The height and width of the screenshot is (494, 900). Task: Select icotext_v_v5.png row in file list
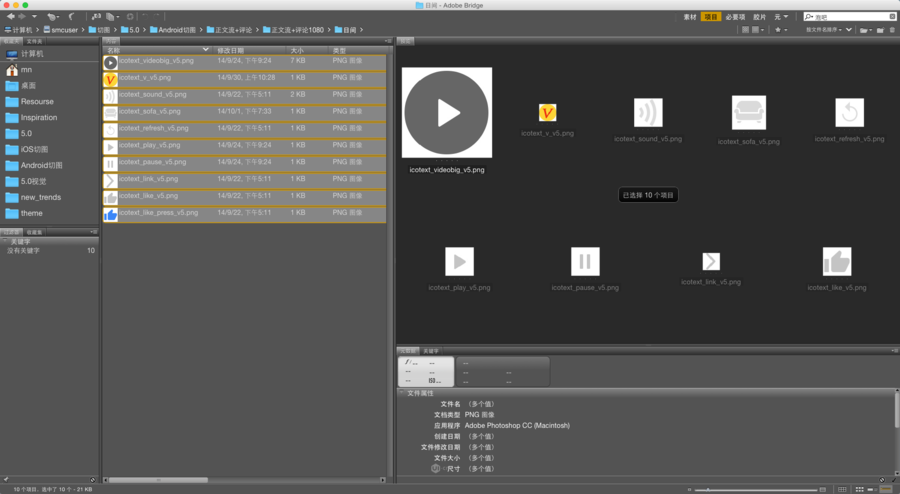(245, 79)
